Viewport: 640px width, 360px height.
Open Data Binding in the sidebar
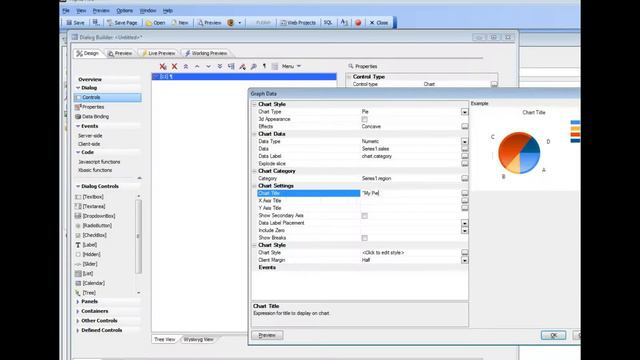(92, 117)
